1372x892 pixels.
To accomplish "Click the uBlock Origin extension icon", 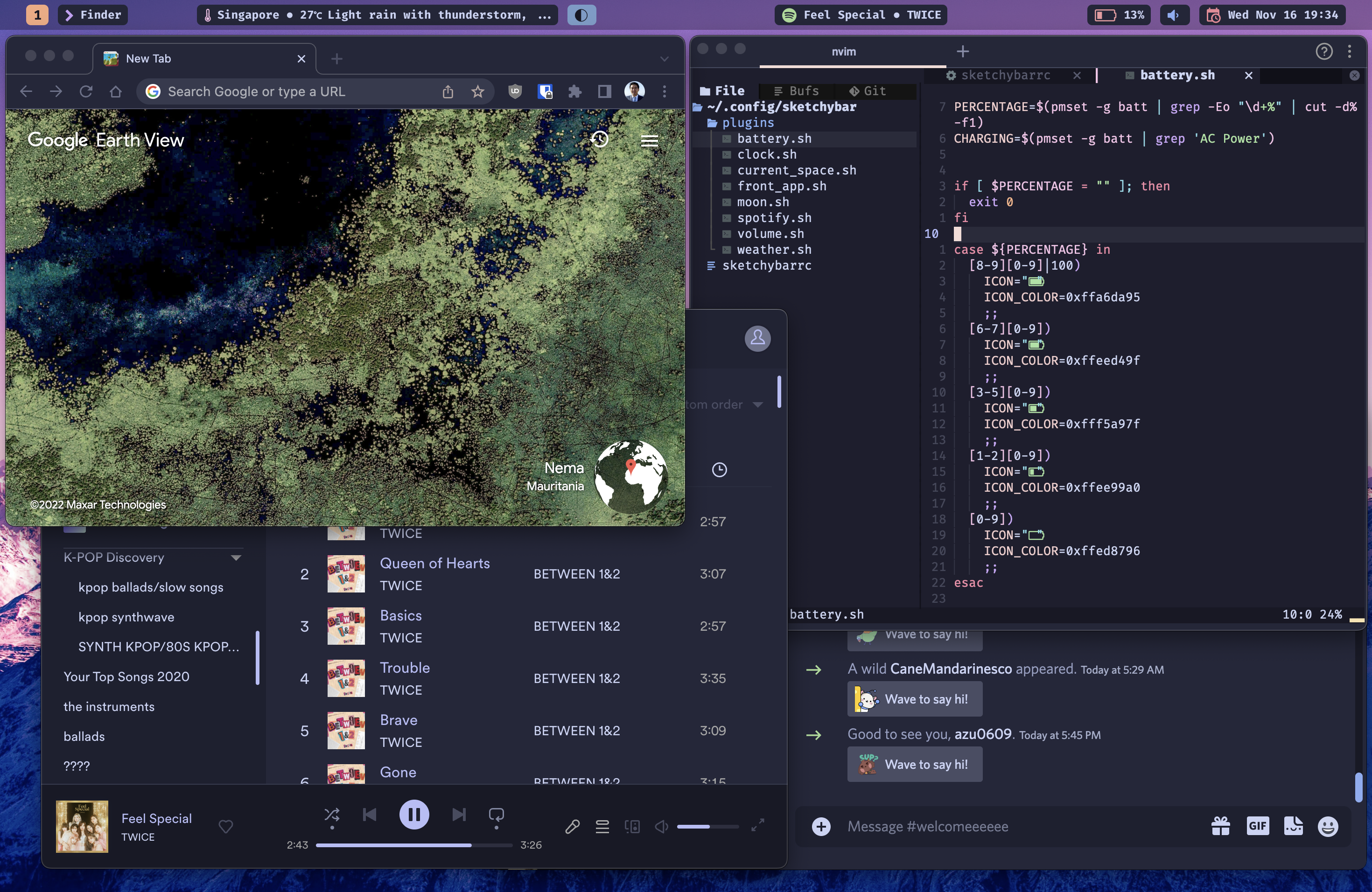I will point(515,91).
